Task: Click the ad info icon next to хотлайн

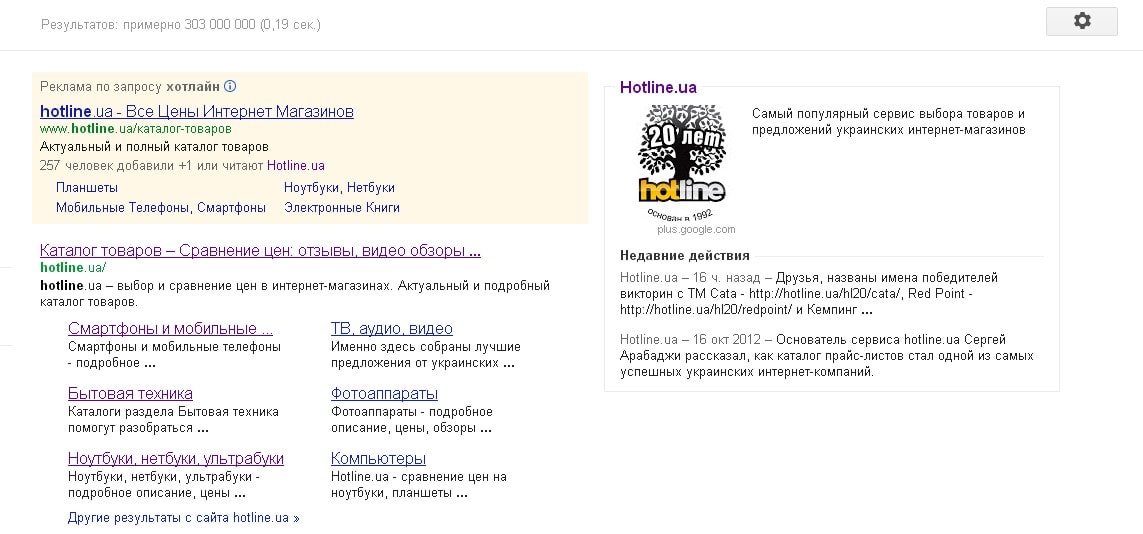Action: [230, 87]
